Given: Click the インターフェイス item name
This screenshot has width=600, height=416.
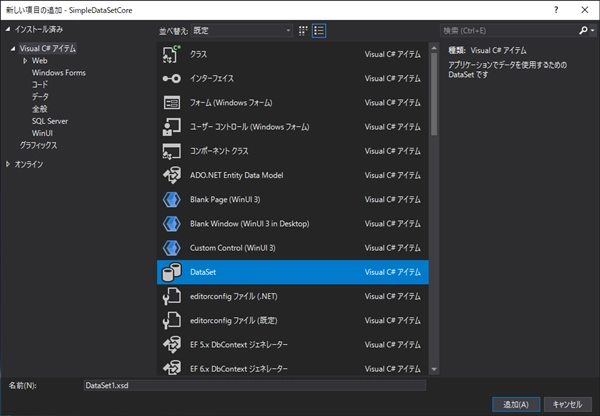Looking at the screenshot, I should point(212,78).
